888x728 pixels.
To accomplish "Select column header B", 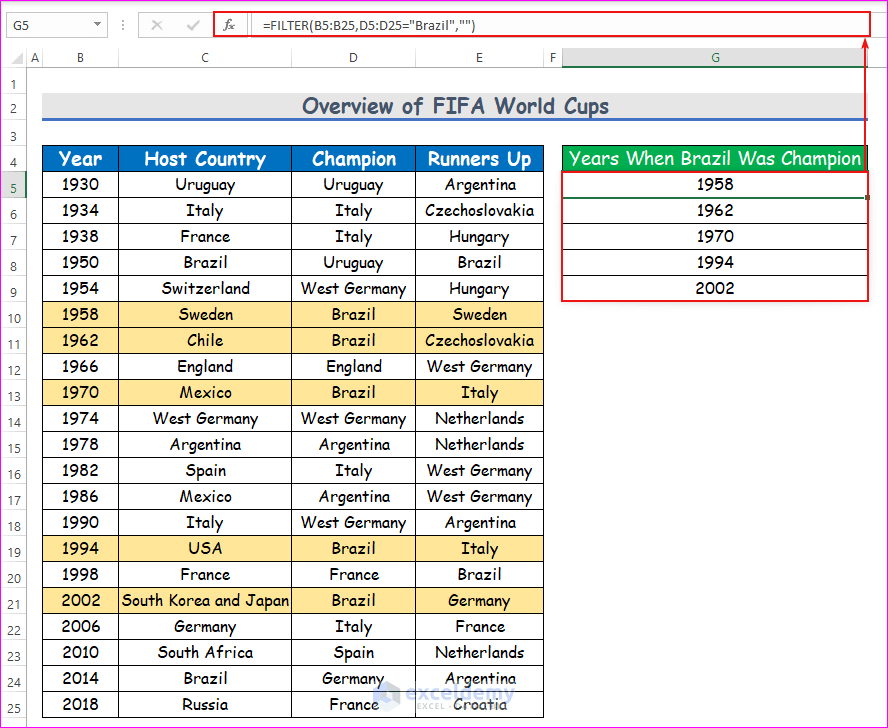I will [x=80, y=57].
